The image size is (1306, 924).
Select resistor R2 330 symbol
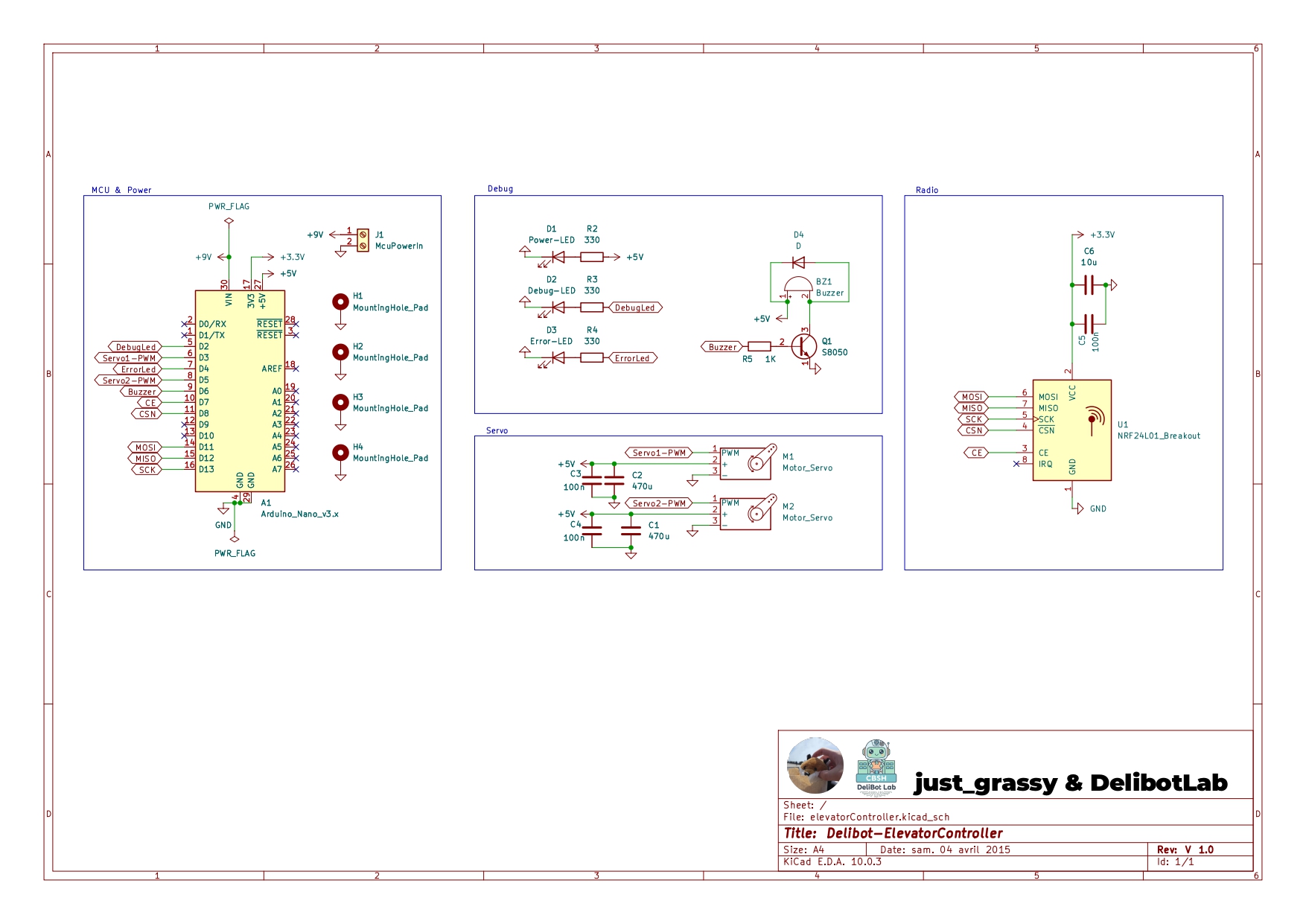(x=592, y=257)
